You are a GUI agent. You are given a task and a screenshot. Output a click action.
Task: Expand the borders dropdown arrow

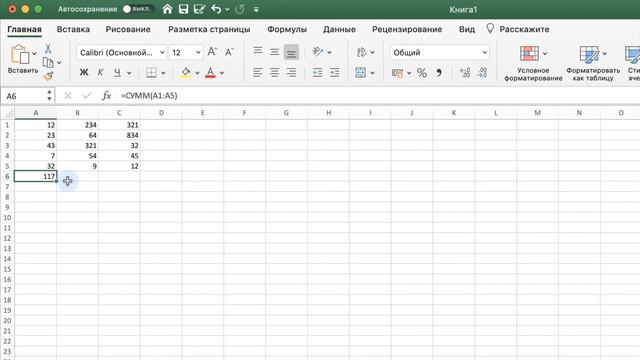coord(163,73)
